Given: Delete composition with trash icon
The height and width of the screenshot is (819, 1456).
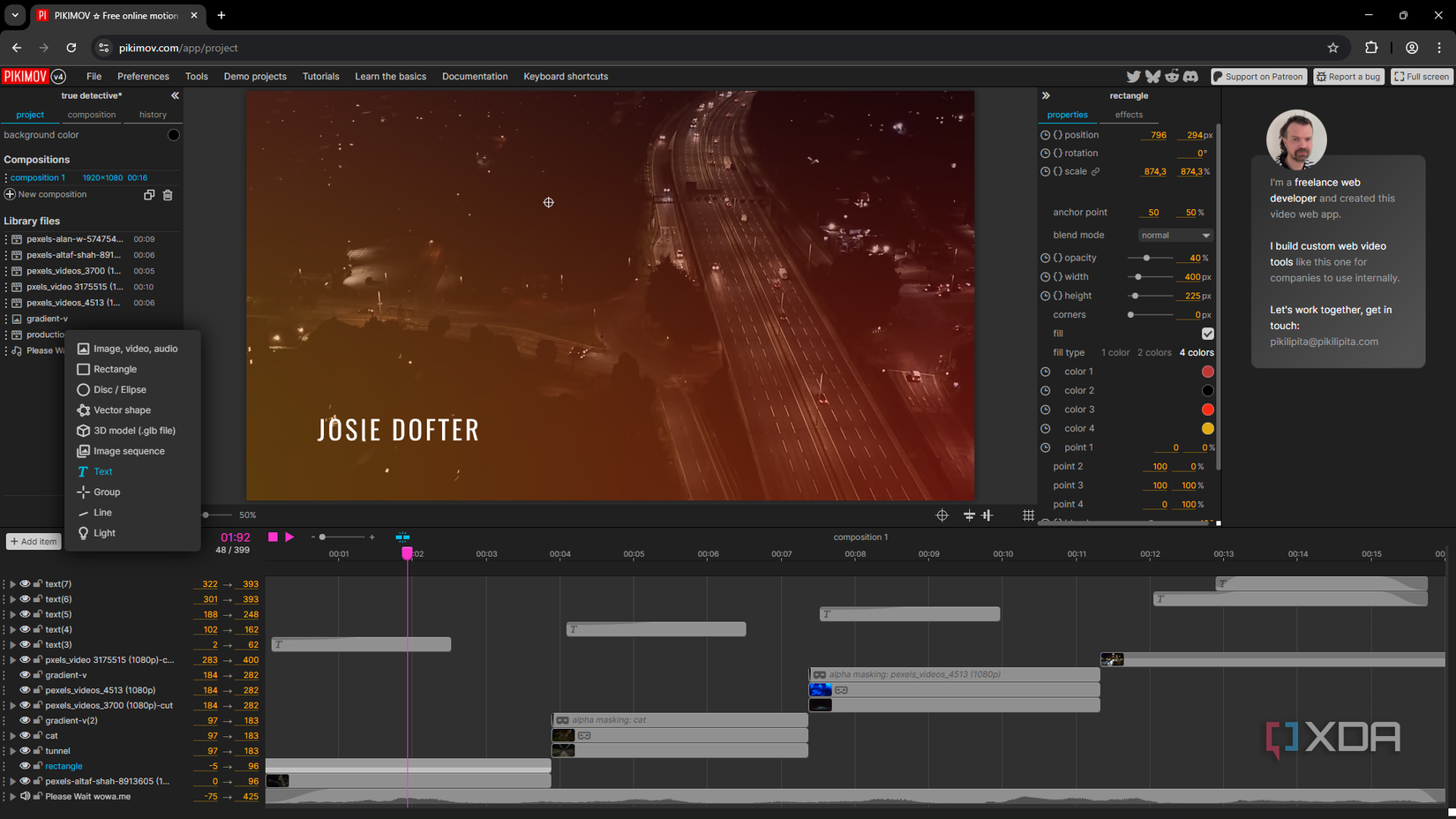Looking at the screenshot, I should tap(168, 195).
